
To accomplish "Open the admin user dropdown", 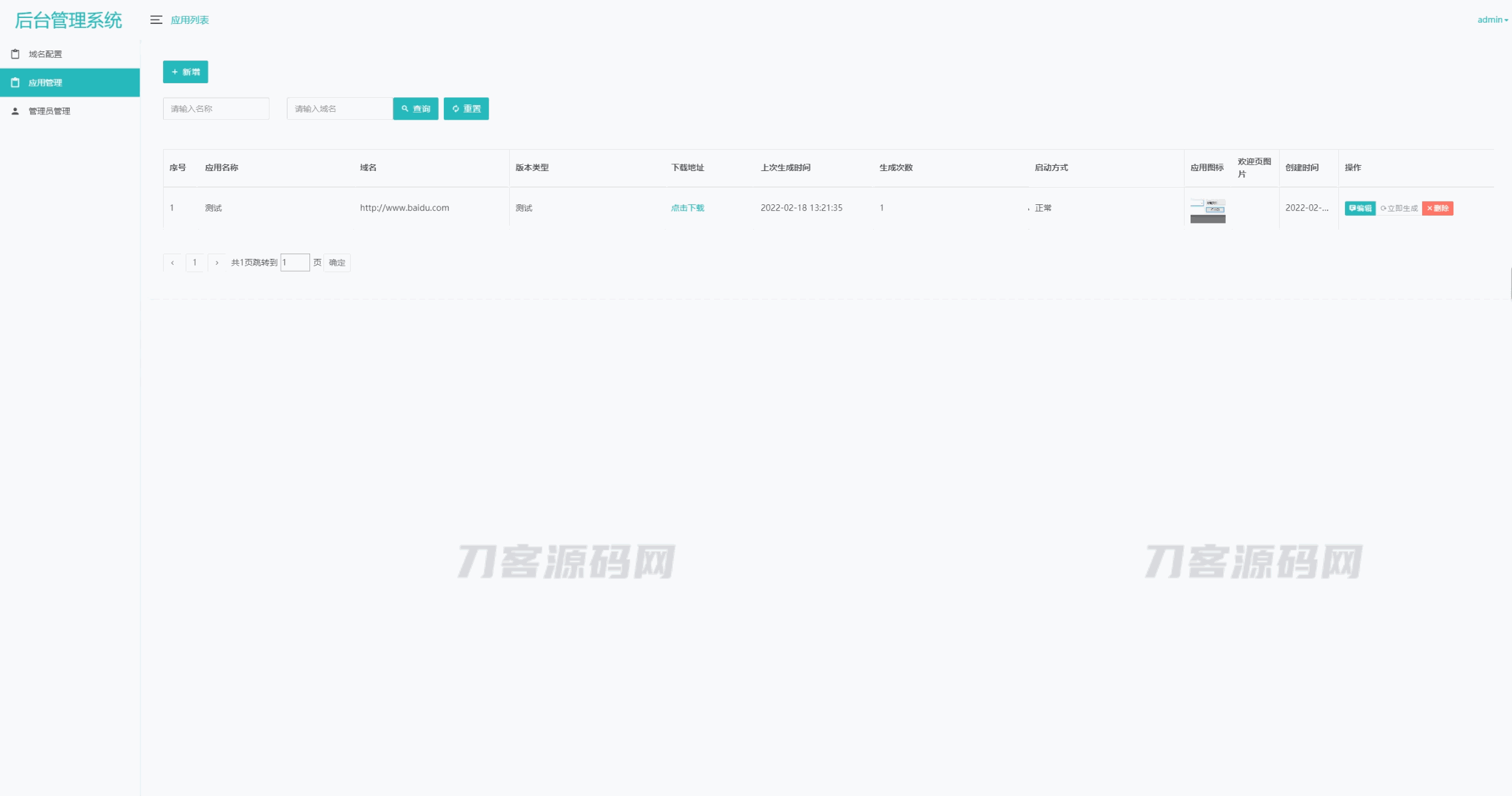I will (1492, 20).
